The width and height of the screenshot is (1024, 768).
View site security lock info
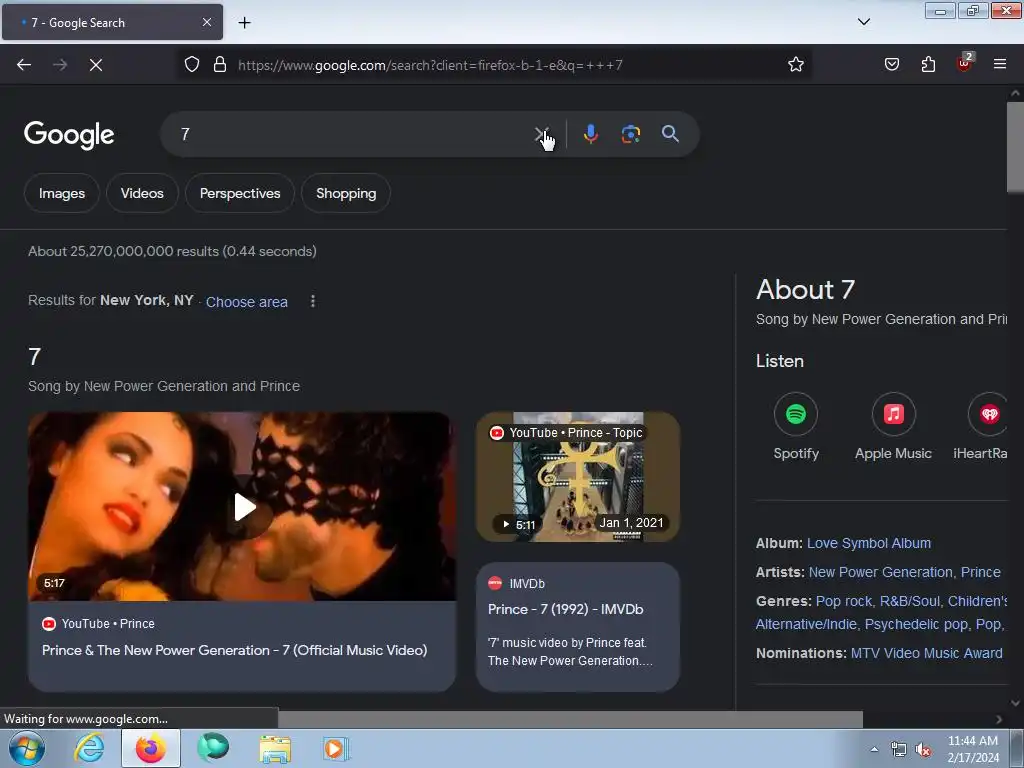220,65
